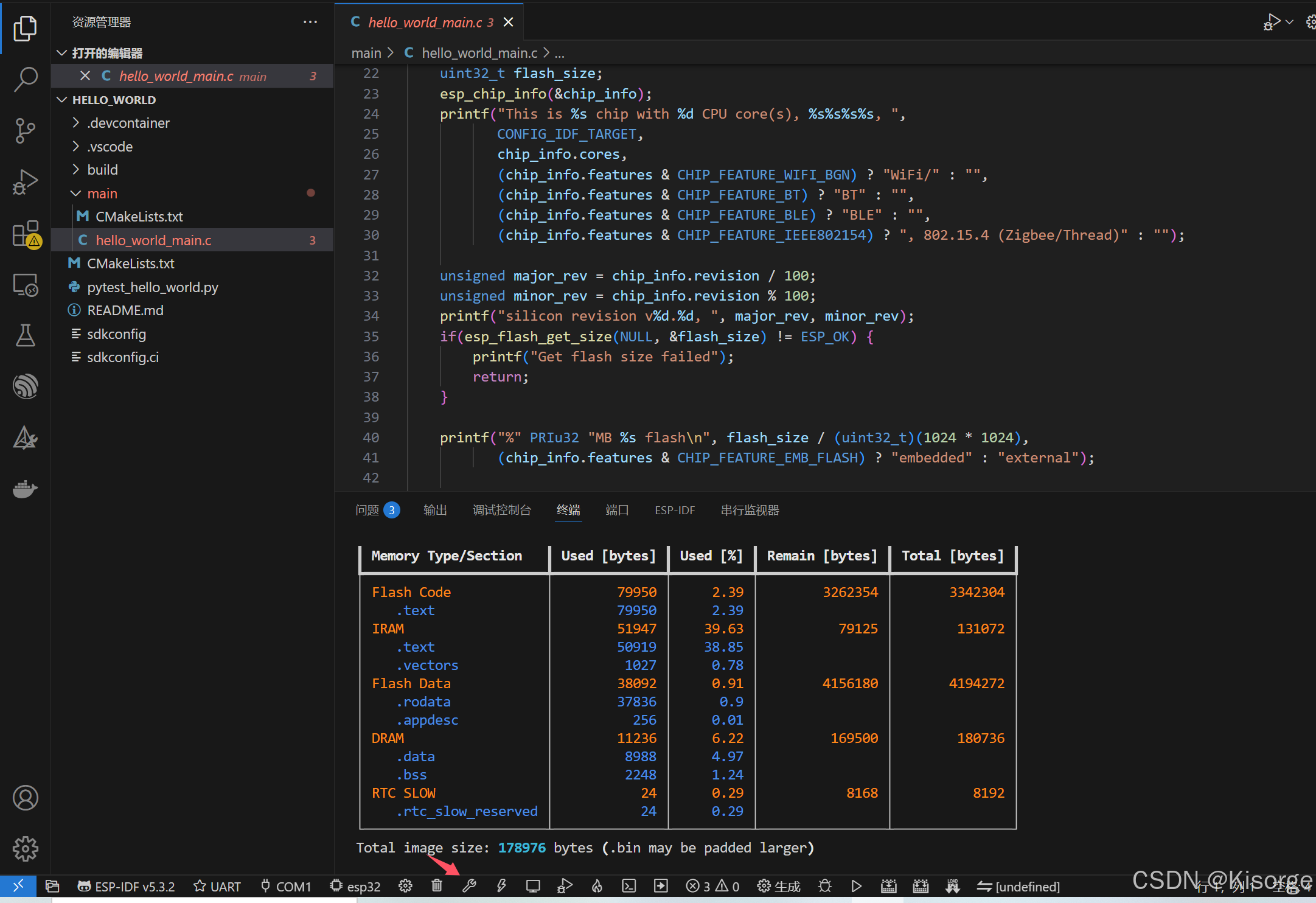Viewport: 1316px width, 903px height.
Task: Click execute custom task arrow icon
Action: 661,886
